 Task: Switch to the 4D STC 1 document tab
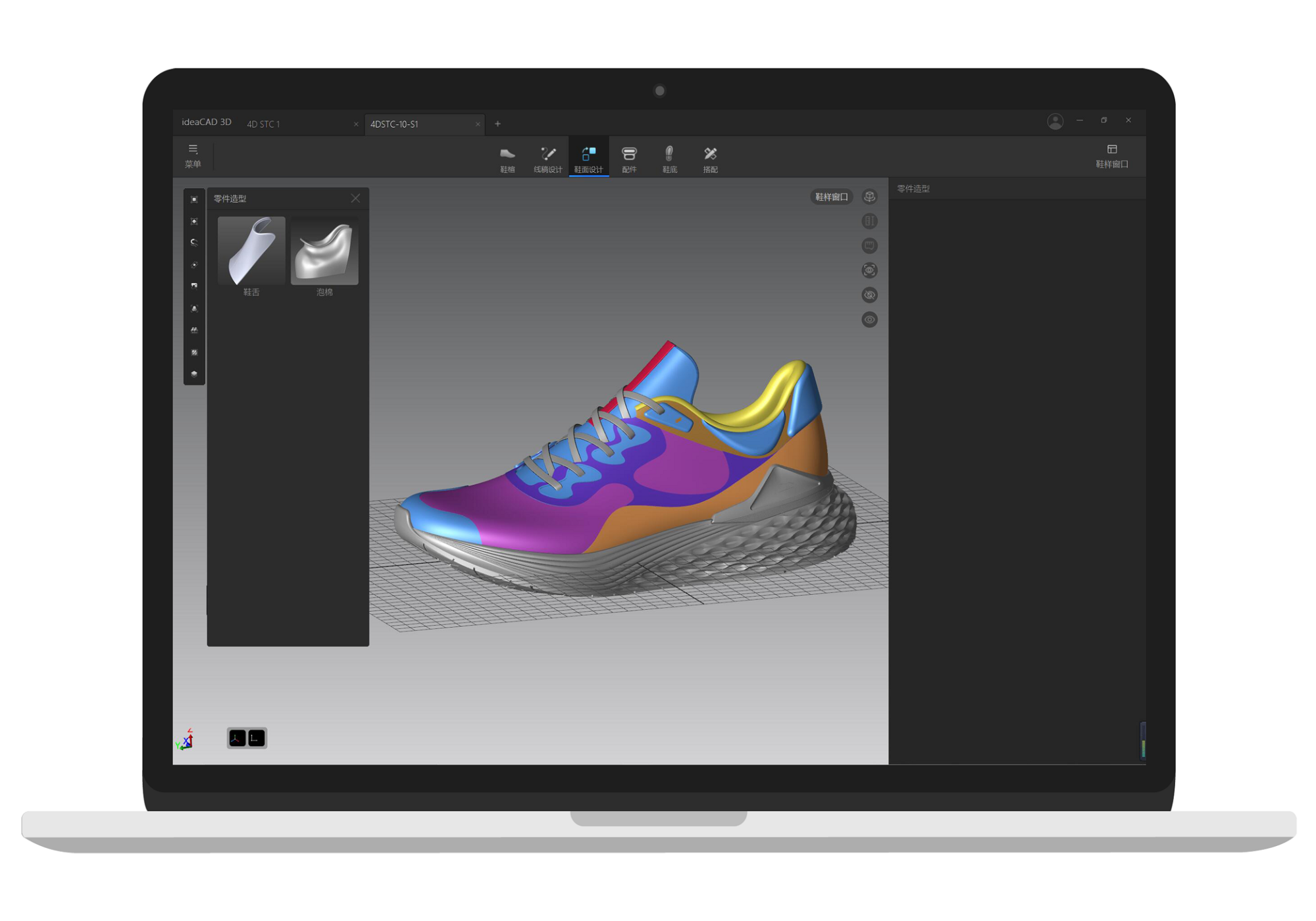(x=263, y=124)
